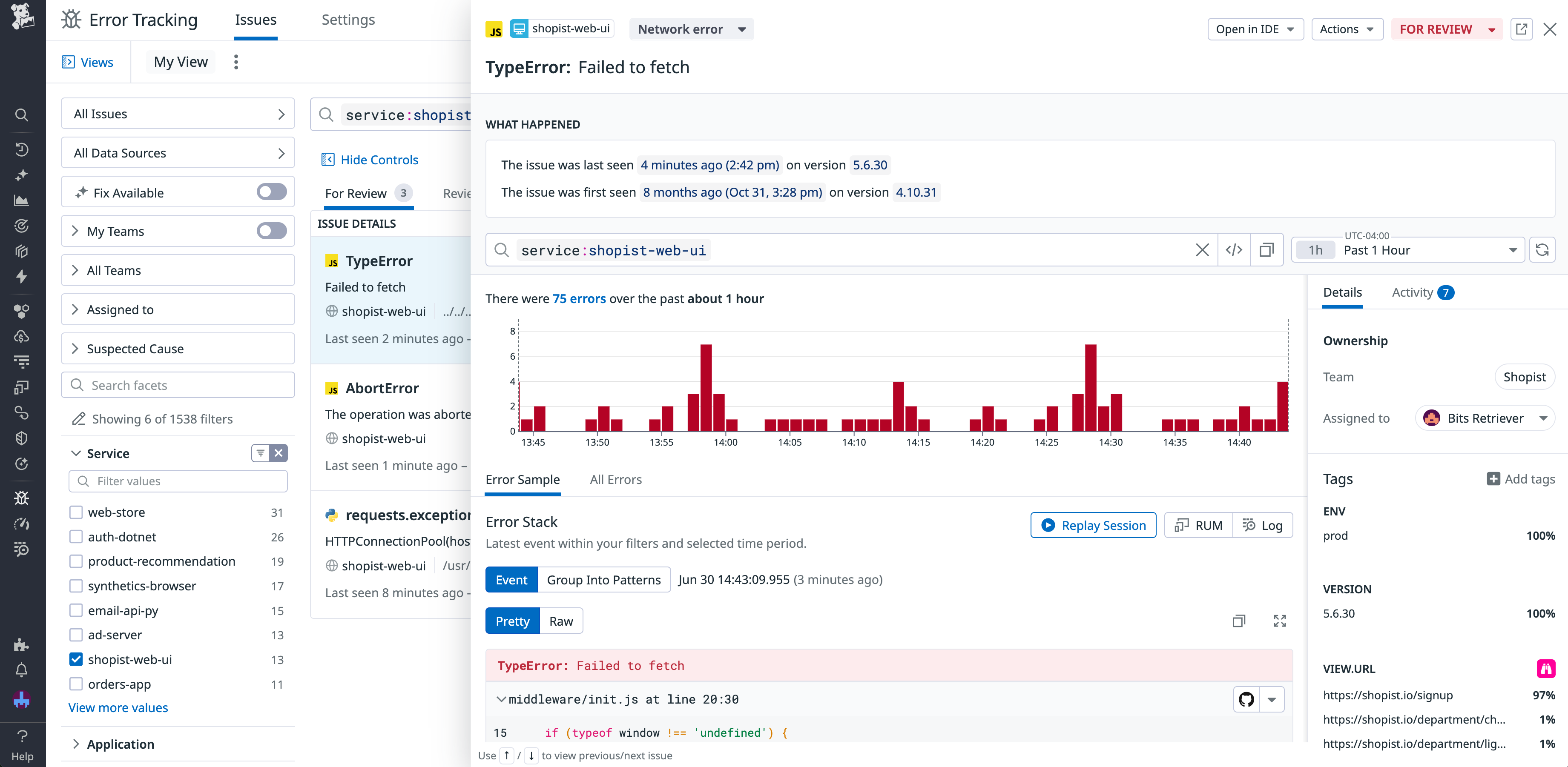Switch to the All Errors tab

(x=615, y=480)
